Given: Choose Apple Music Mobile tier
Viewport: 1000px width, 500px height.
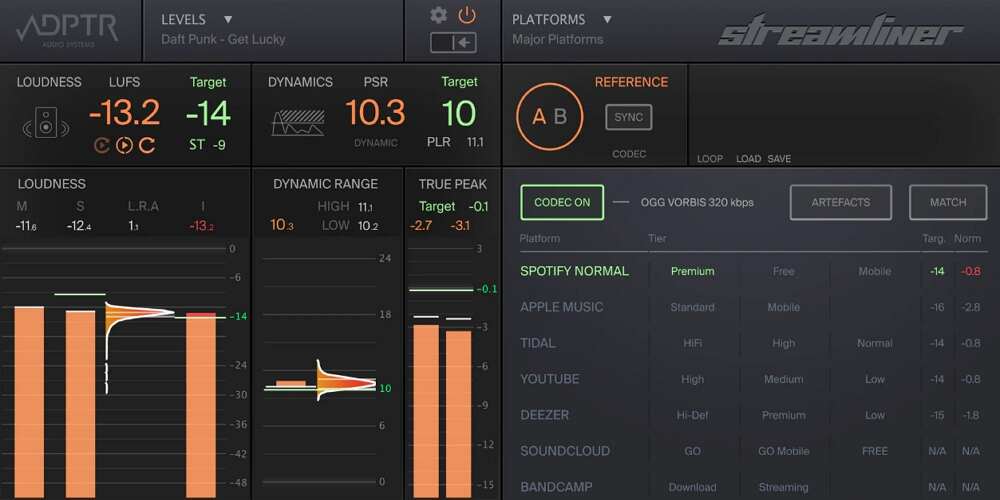Looking at the screenshot, I should pyautogui.click(x=783, y=307).
